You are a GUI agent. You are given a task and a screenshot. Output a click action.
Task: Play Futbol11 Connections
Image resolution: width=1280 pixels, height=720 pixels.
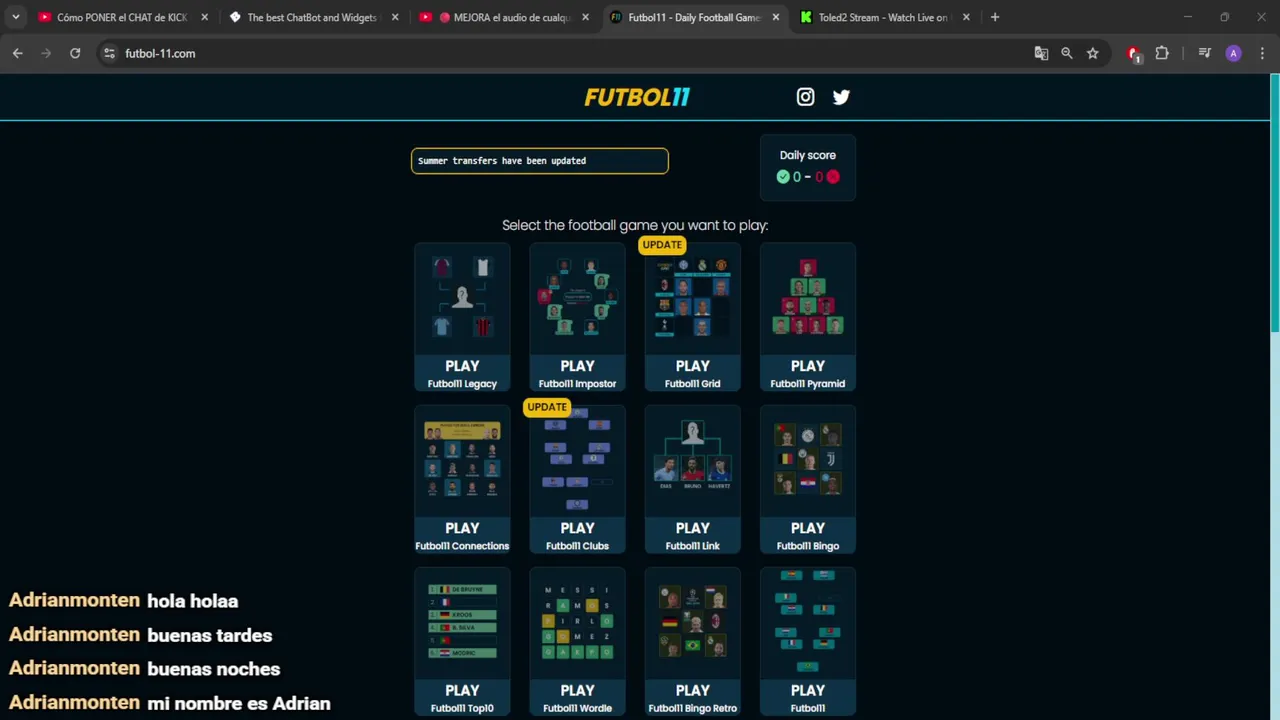coord(462,535)
